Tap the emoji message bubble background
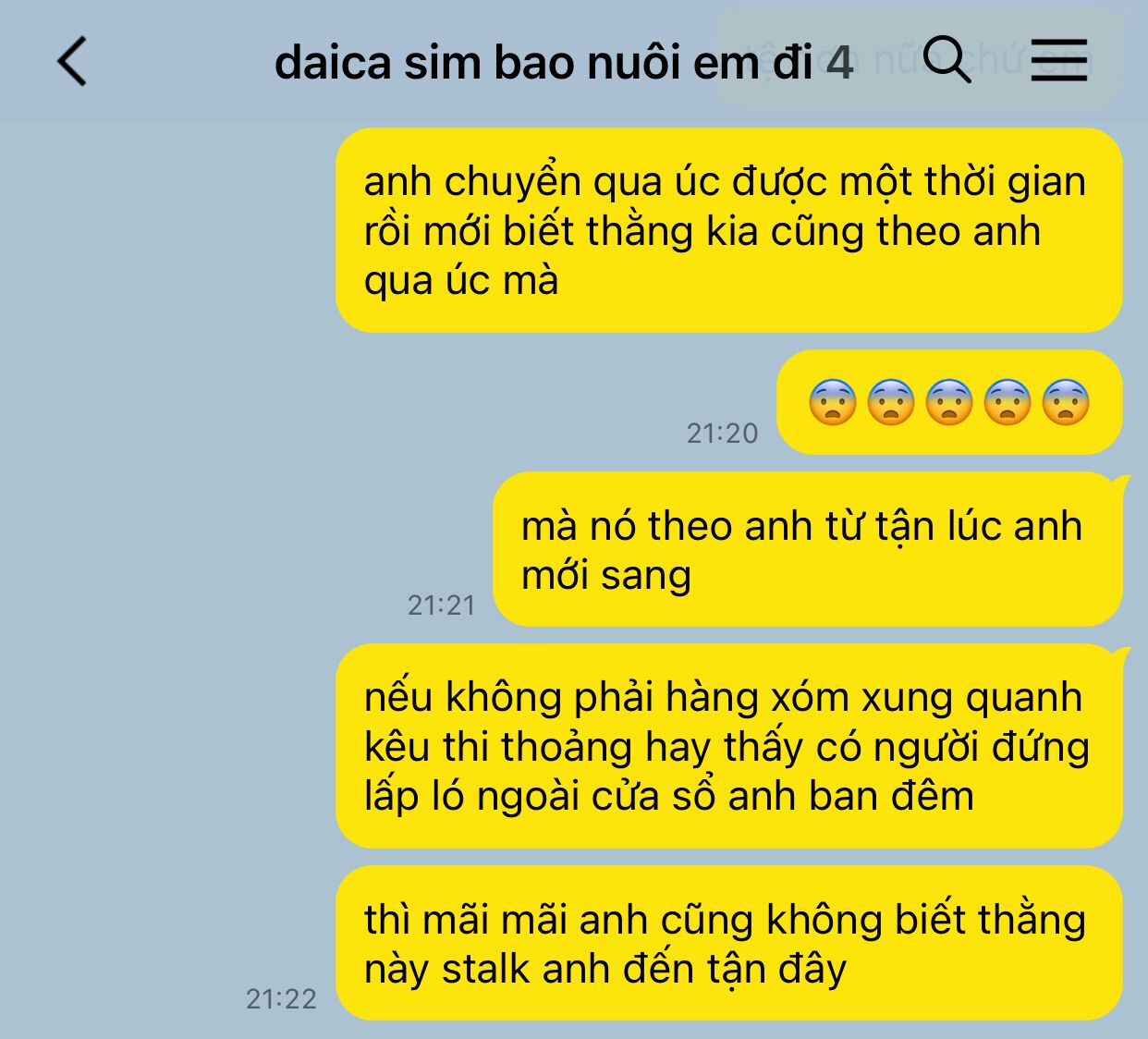Viewport: 1148px width, 1039px height. point(949,402)
